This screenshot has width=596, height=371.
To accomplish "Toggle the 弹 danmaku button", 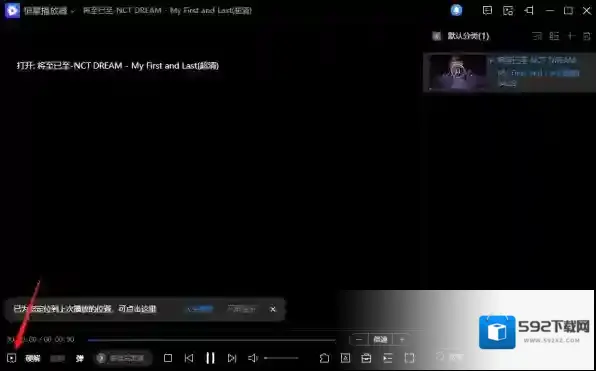I will pos(79,358).
